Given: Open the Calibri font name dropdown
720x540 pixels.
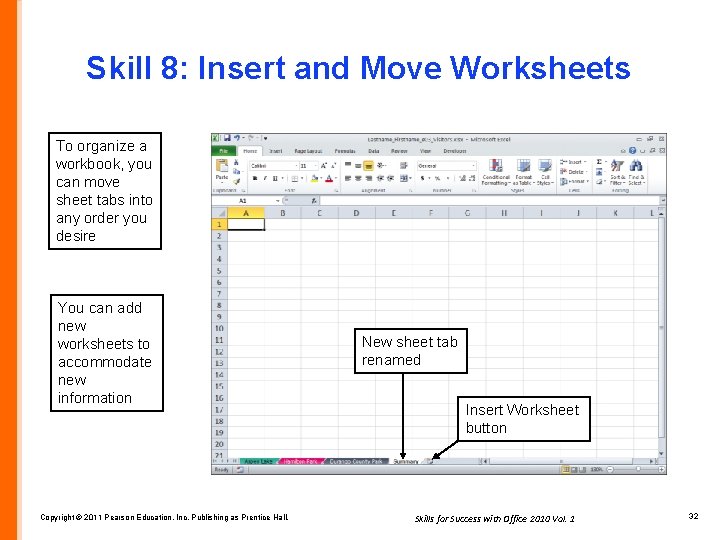Looking at the screenshot, I should [x=296, y=166].
